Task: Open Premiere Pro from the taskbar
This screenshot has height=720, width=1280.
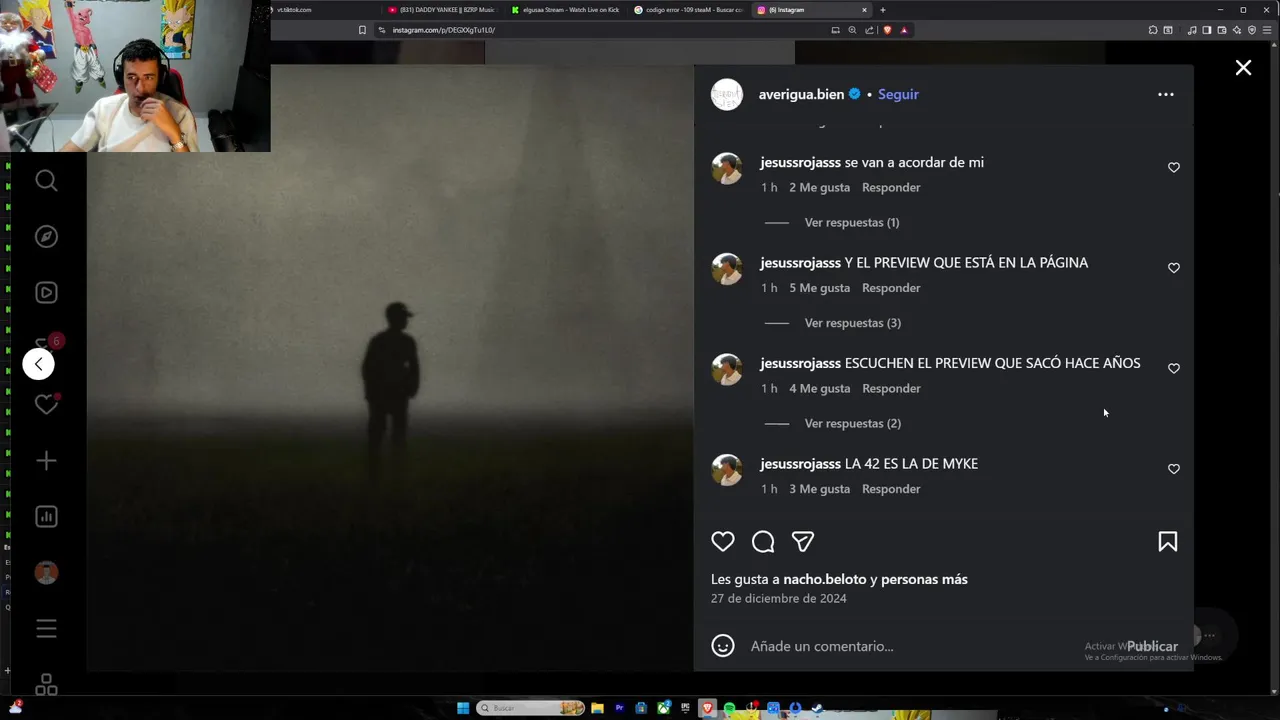Action: pos(620,708)
